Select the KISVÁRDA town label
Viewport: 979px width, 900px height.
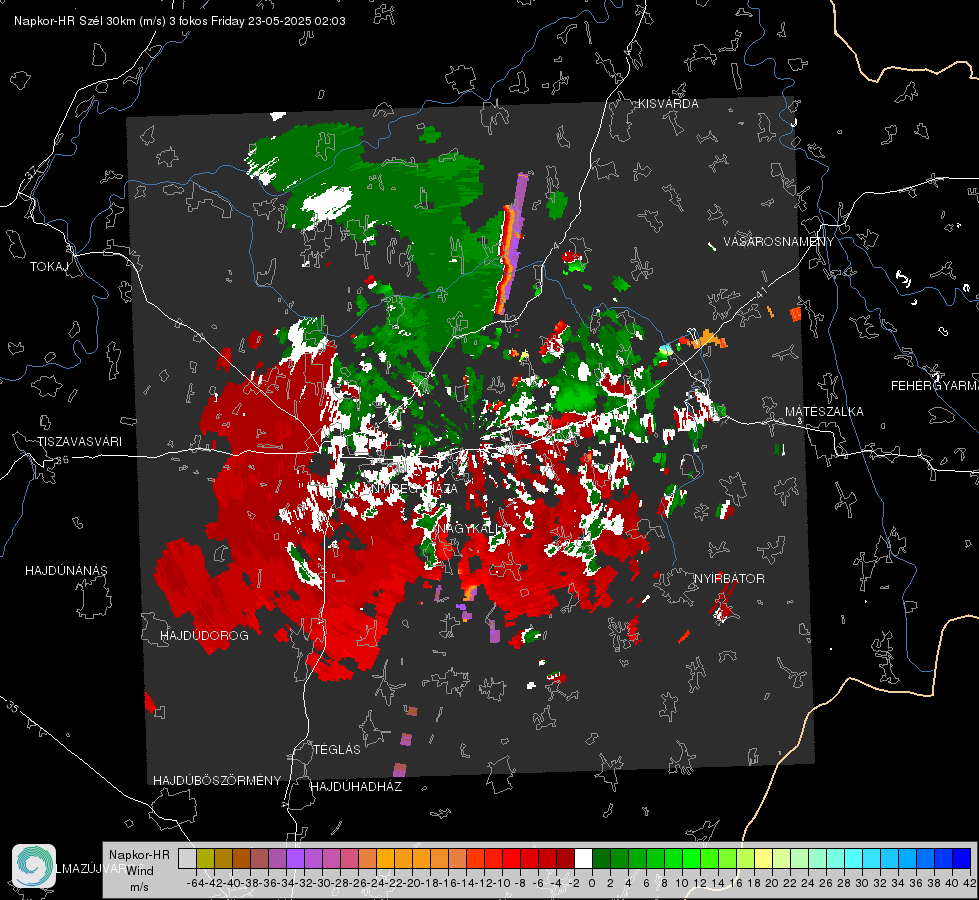(x=668, y=104)
